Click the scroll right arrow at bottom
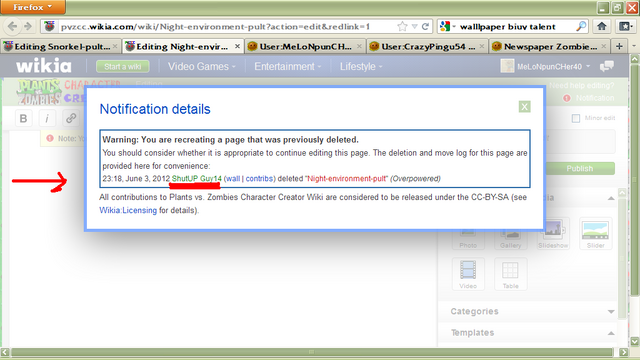The image size is (640, 360). 624,352
